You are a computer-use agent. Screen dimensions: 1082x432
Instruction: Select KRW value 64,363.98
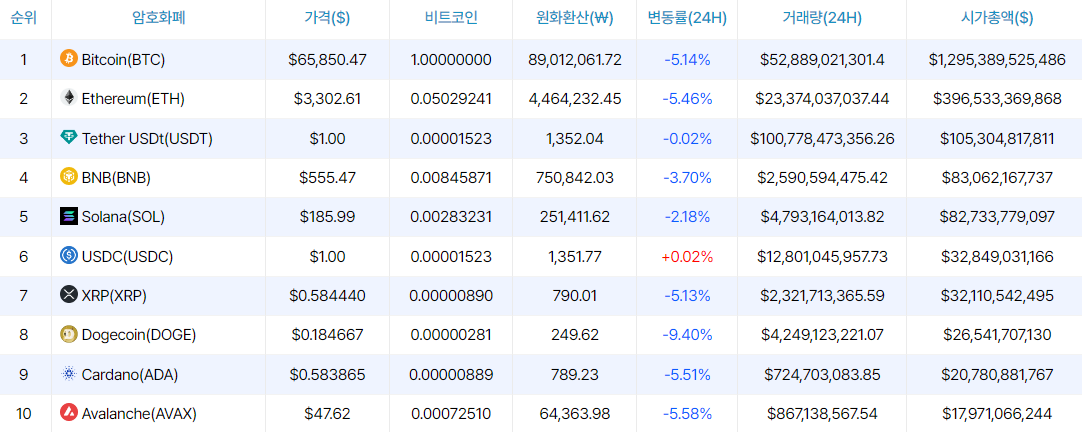[575, 414]
